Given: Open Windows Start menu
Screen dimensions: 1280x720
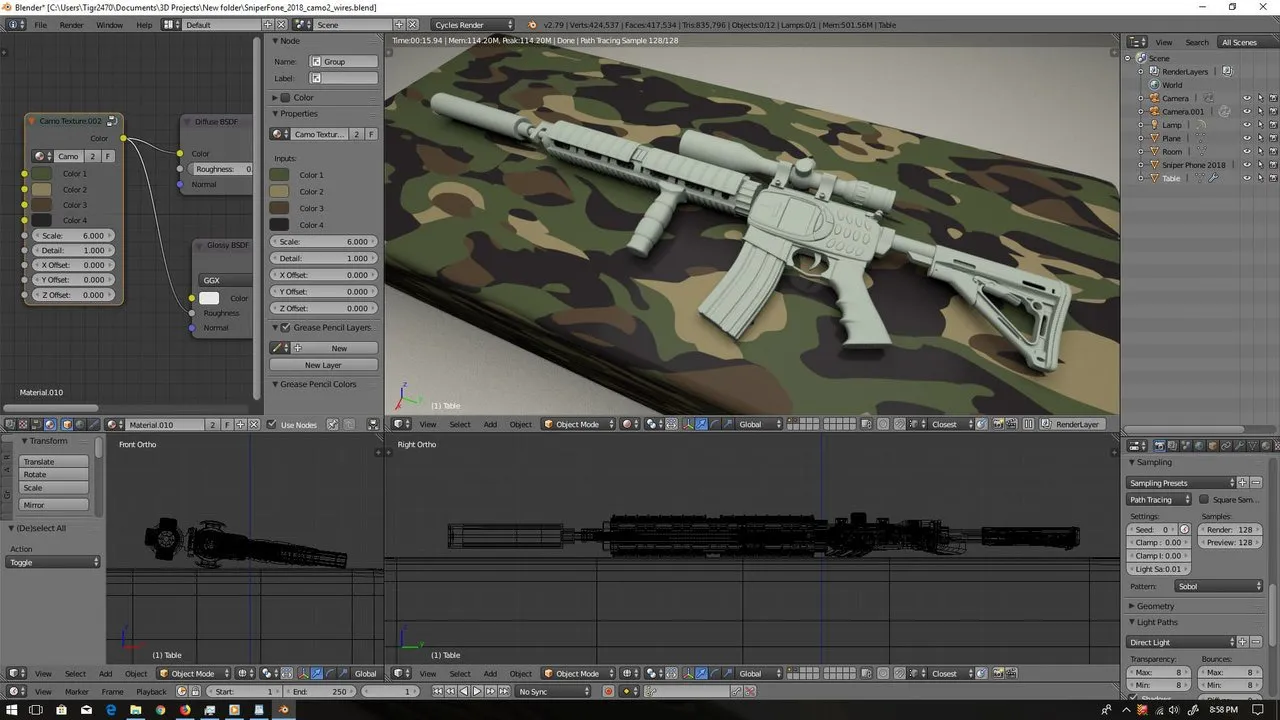Looking at the screenshot, I should (x=11, y=710).
